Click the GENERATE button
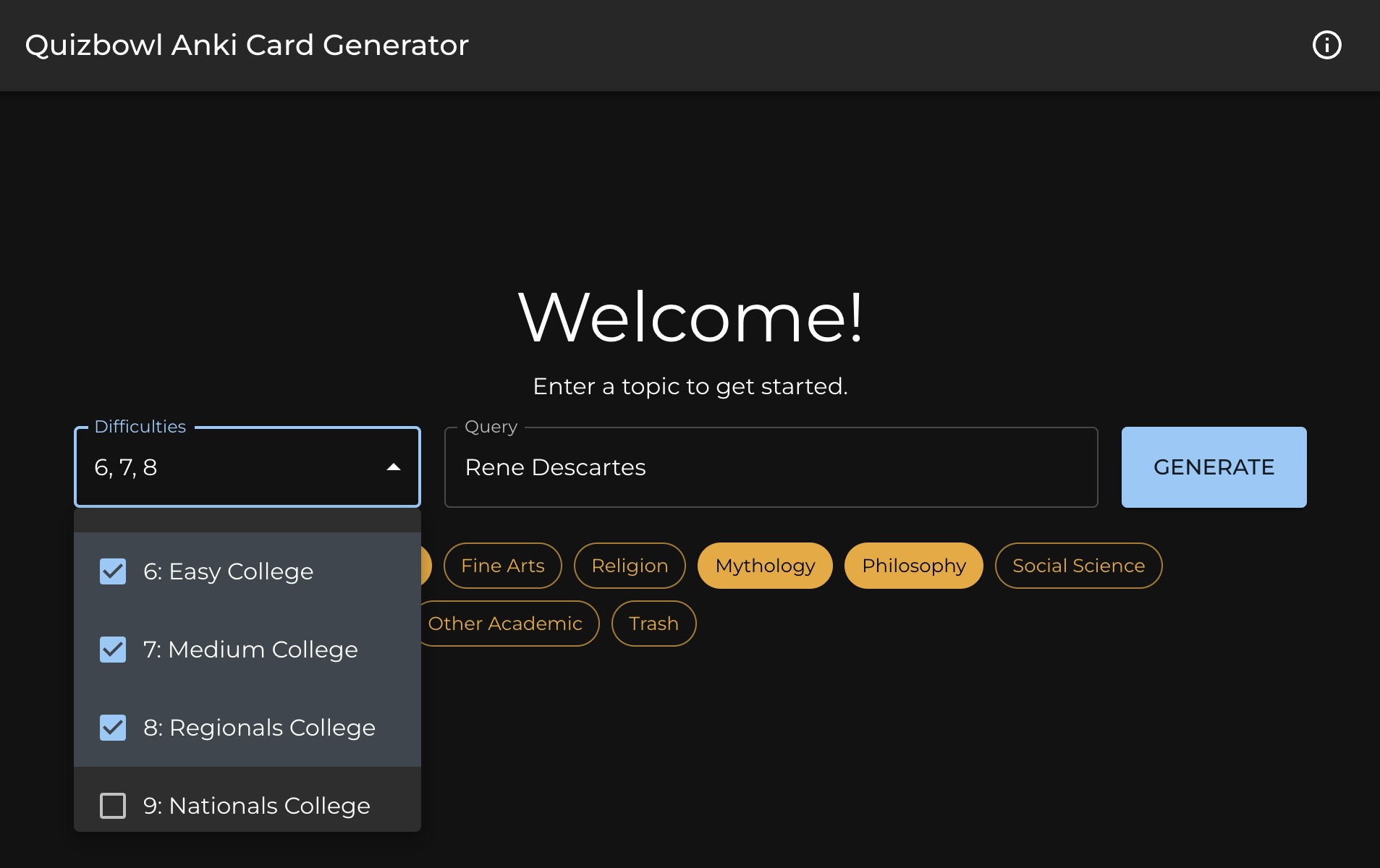Viewport: 1380px width, 868px height. [1214, 467]
